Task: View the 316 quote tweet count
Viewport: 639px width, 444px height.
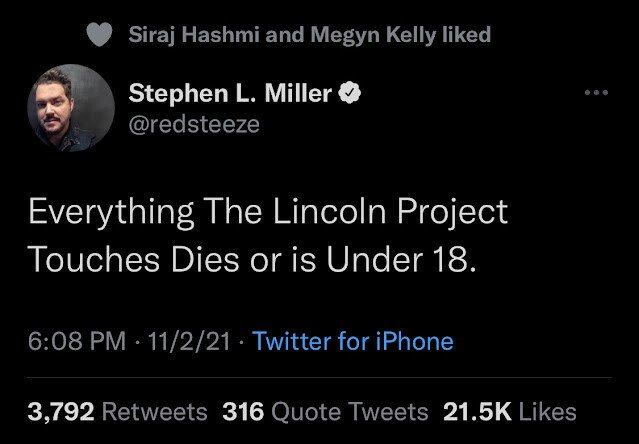Action: [241, 411]
